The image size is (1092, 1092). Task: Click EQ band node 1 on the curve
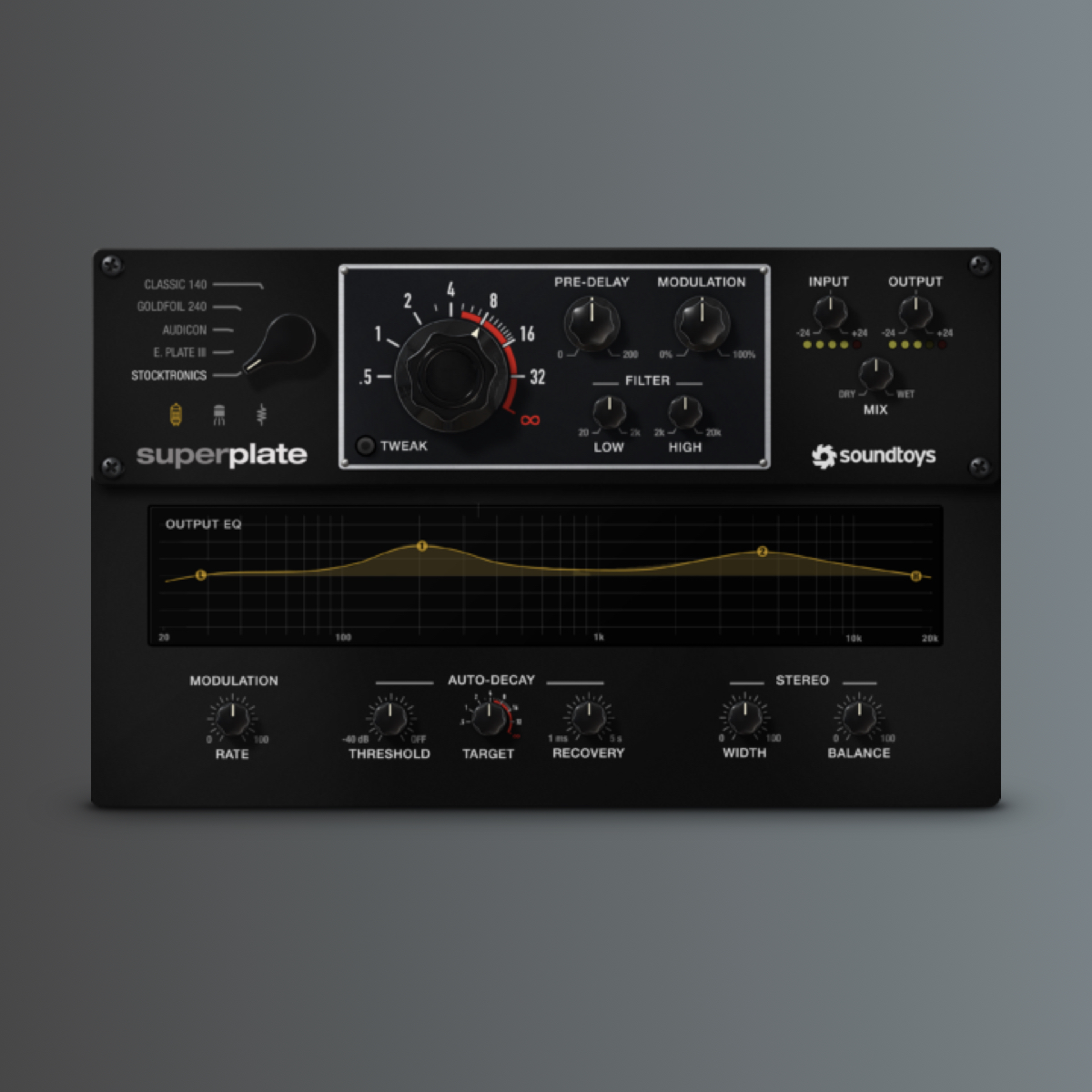420,546
